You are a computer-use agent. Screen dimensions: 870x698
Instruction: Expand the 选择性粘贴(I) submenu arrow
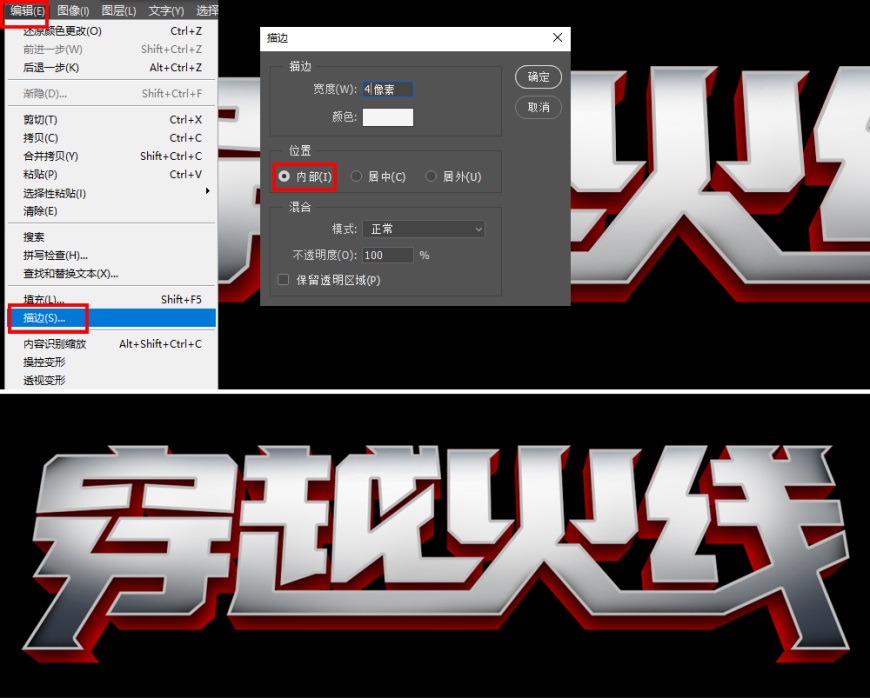tap(208, 191)
